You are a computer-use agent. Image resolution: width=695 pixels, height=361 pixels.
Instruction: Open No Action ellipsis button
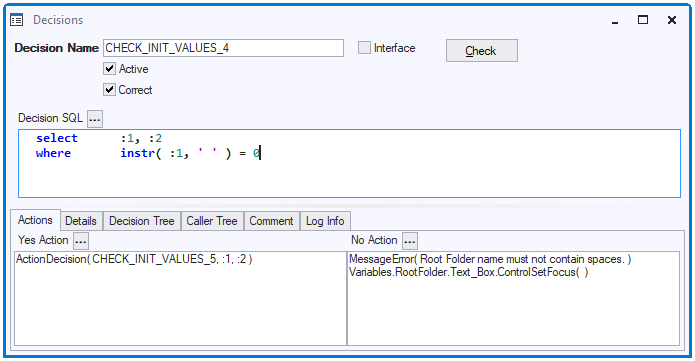coord(410,241)
